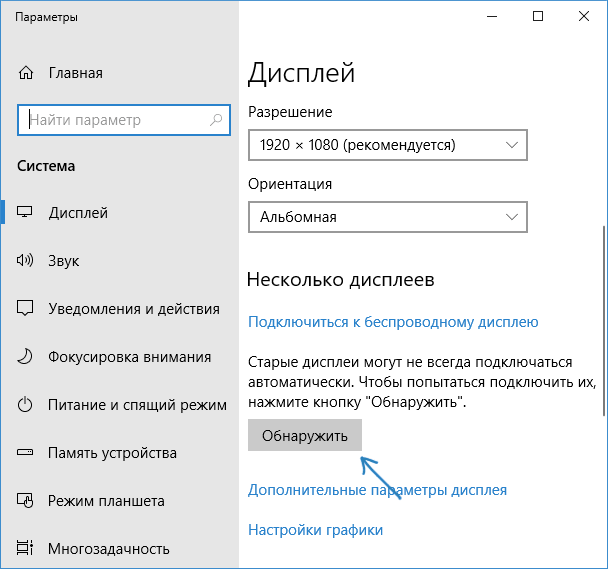This screenshot has width=608, height=569.
Task: Select Дисплей in the sidebar
Action: point(78,213)
